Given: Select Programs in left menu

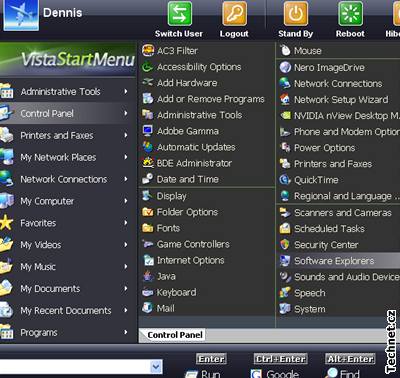Looking at the screenshot, I should pos(67,332).
